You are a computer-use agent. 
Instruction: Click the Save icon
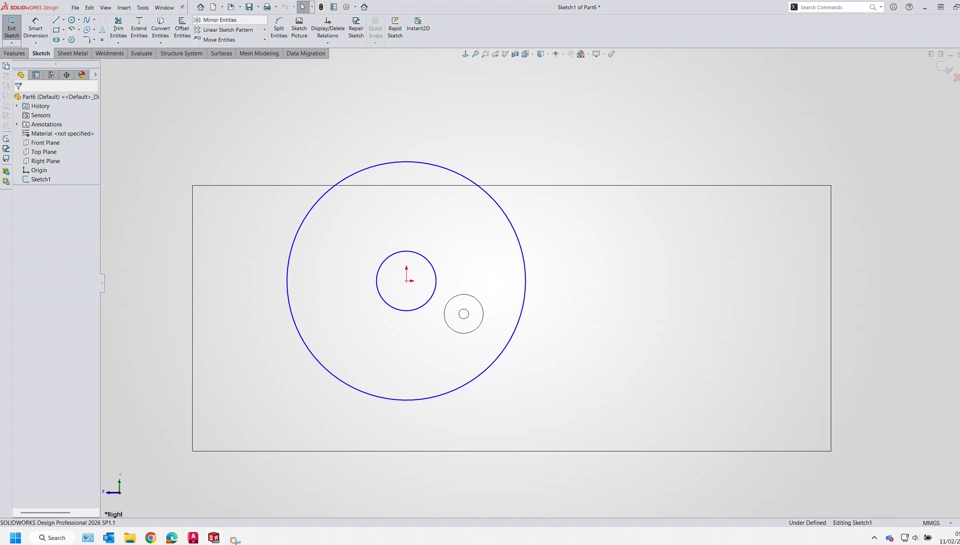249,7
